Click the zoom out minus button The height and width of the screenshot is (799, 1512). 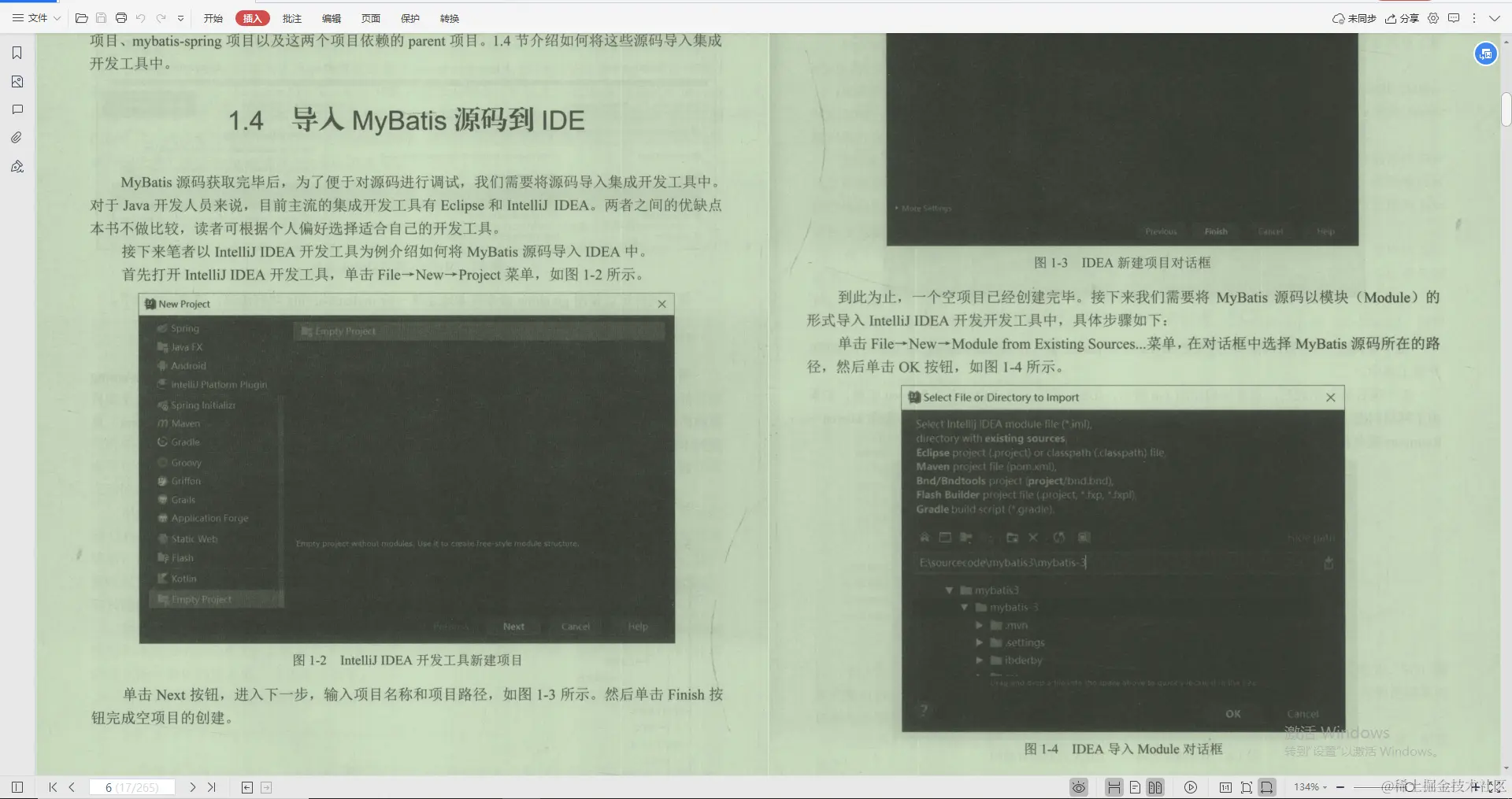click(1340, 787)
